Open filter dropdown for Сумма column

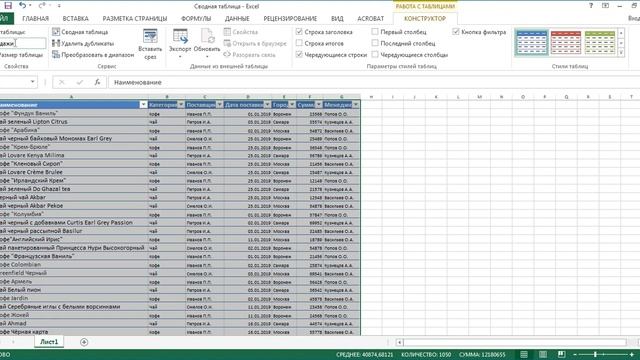(x=319, y=105)
